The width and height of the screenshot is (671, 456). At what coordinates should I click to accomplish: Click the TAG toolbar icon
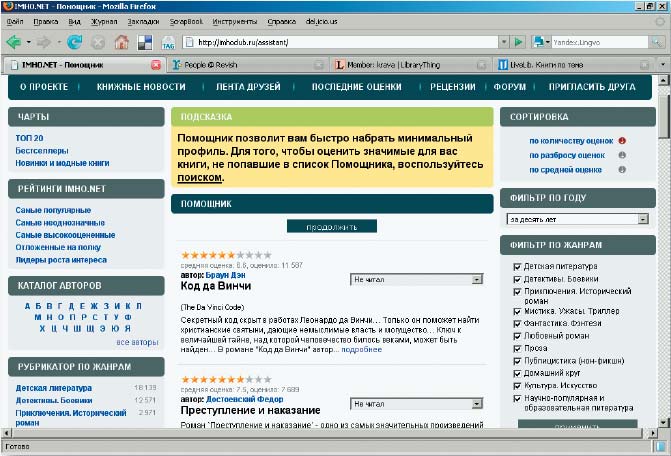pos(167,42)
